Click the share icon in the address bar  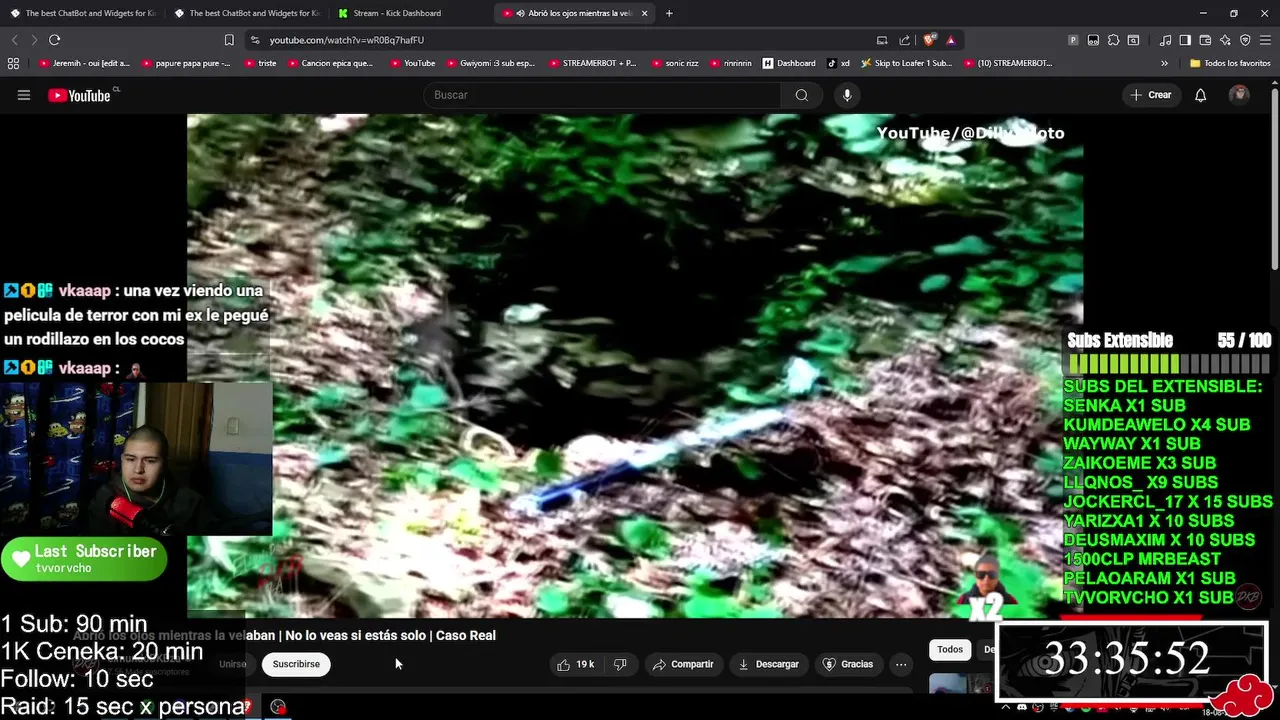[904, 40]
